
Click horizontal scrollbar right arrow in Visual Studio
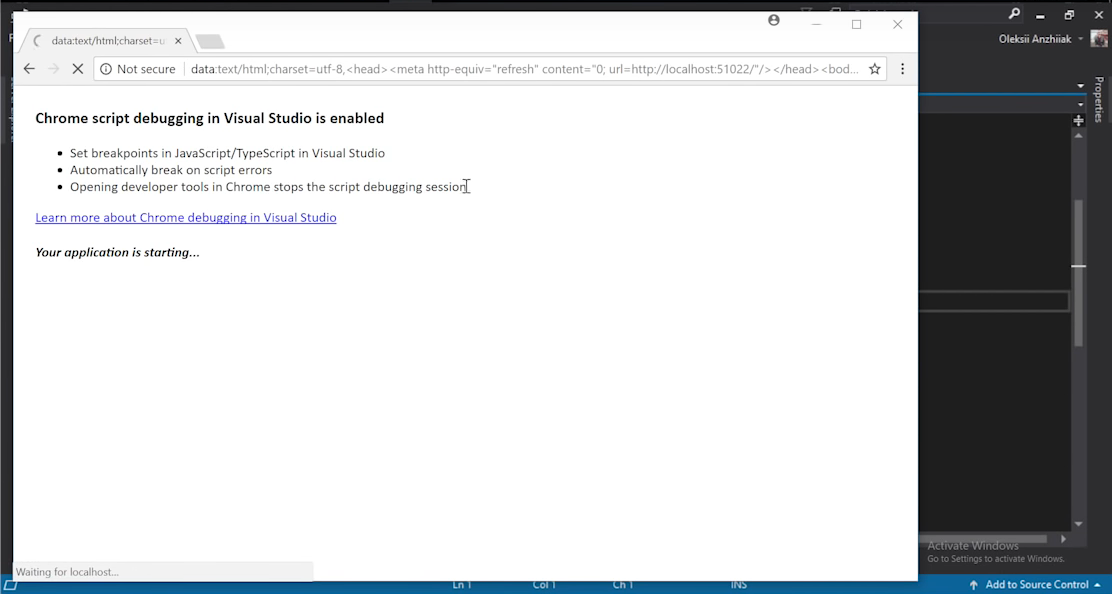[x=1063, y=539]
